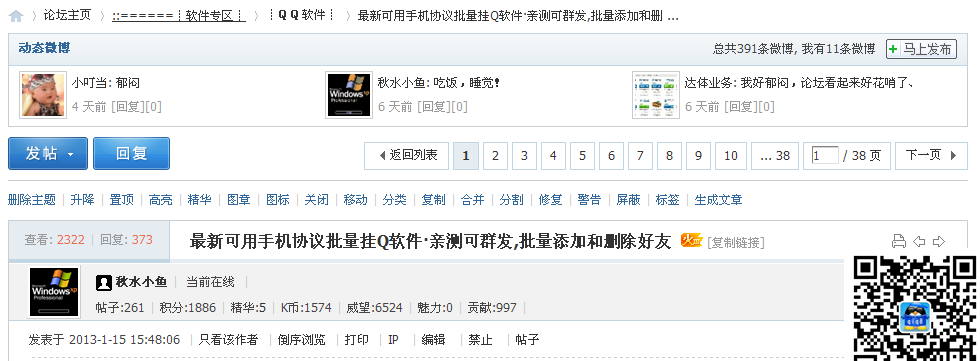Click 分类 categorize option
Viewport: 980px width, 361px height.
[x=394, y=200]
